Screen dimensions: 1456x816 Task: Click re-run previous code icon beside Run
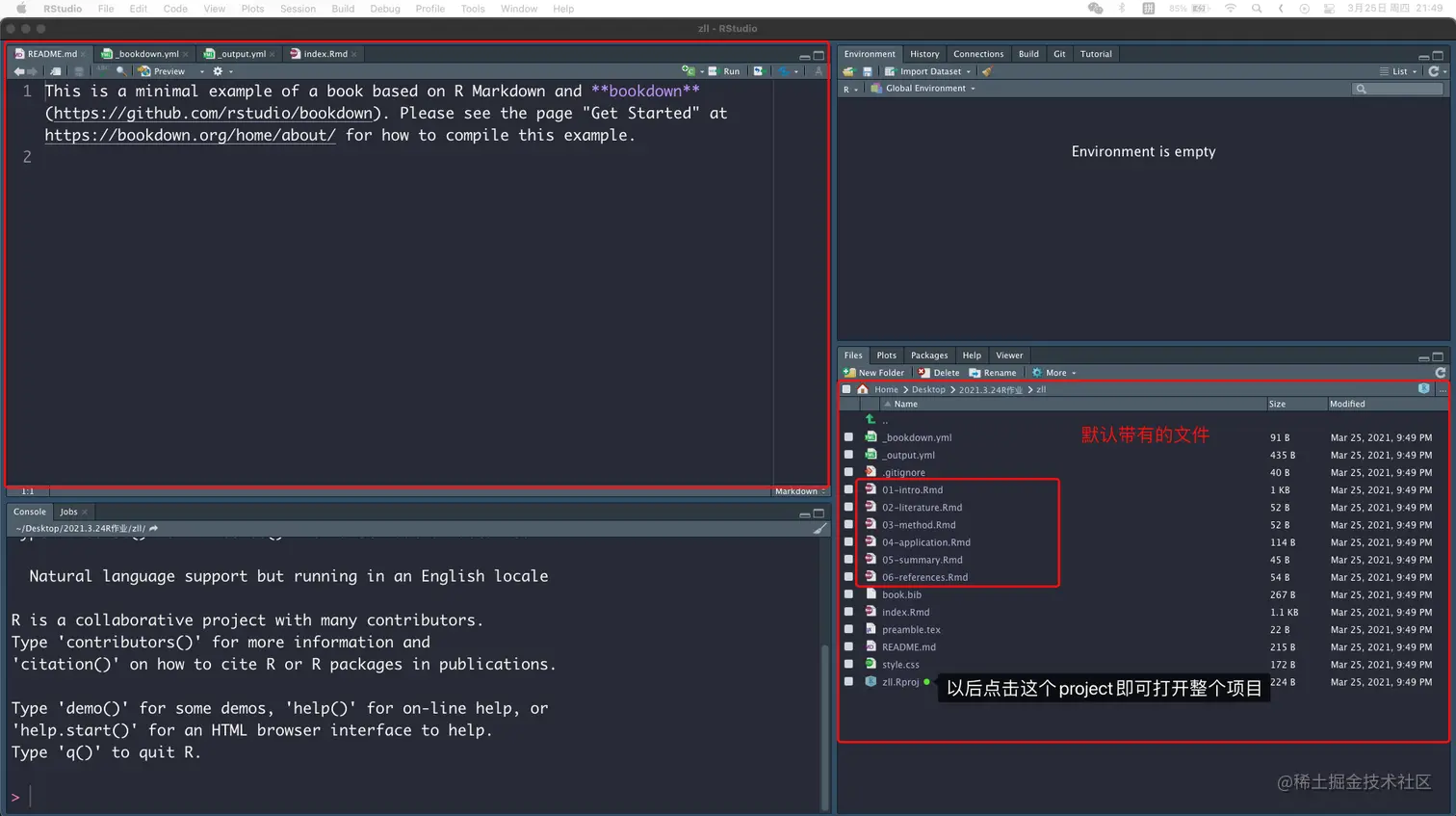[758, 71]
